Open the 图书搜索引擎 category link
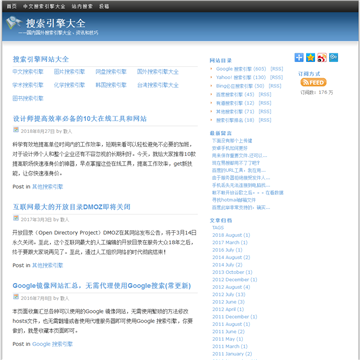The height and width of the screenshot is (360, 360). (x=28, y=98)
